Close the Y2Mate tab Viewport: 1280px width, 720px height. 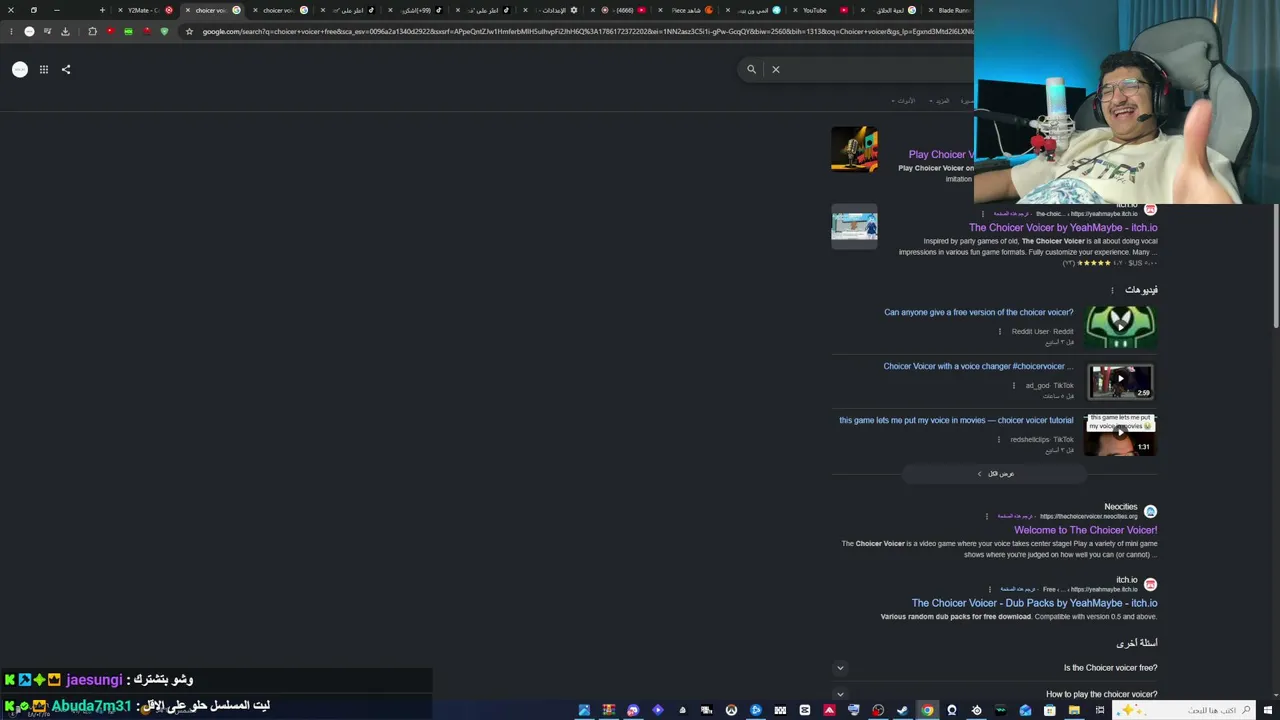coord(120,10)
